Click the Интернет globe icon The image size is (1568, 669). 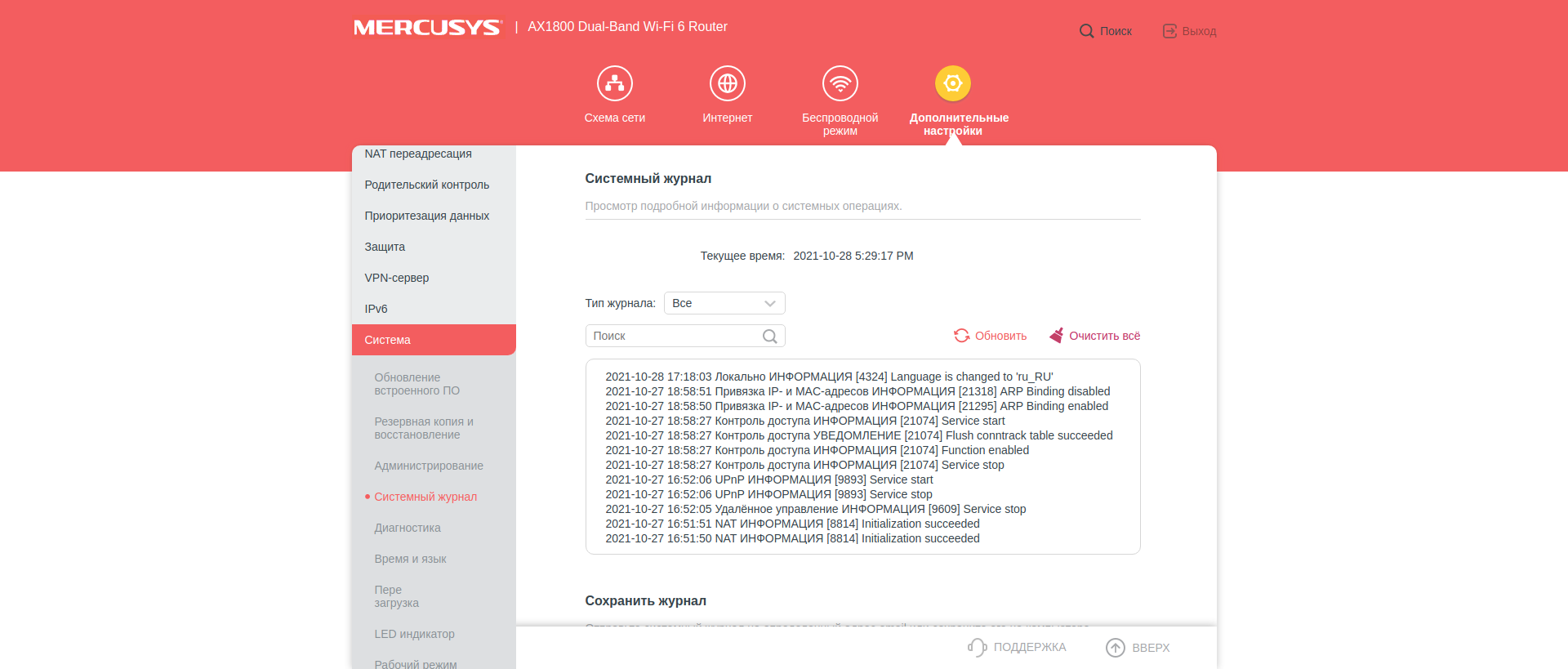coord(727,83)
